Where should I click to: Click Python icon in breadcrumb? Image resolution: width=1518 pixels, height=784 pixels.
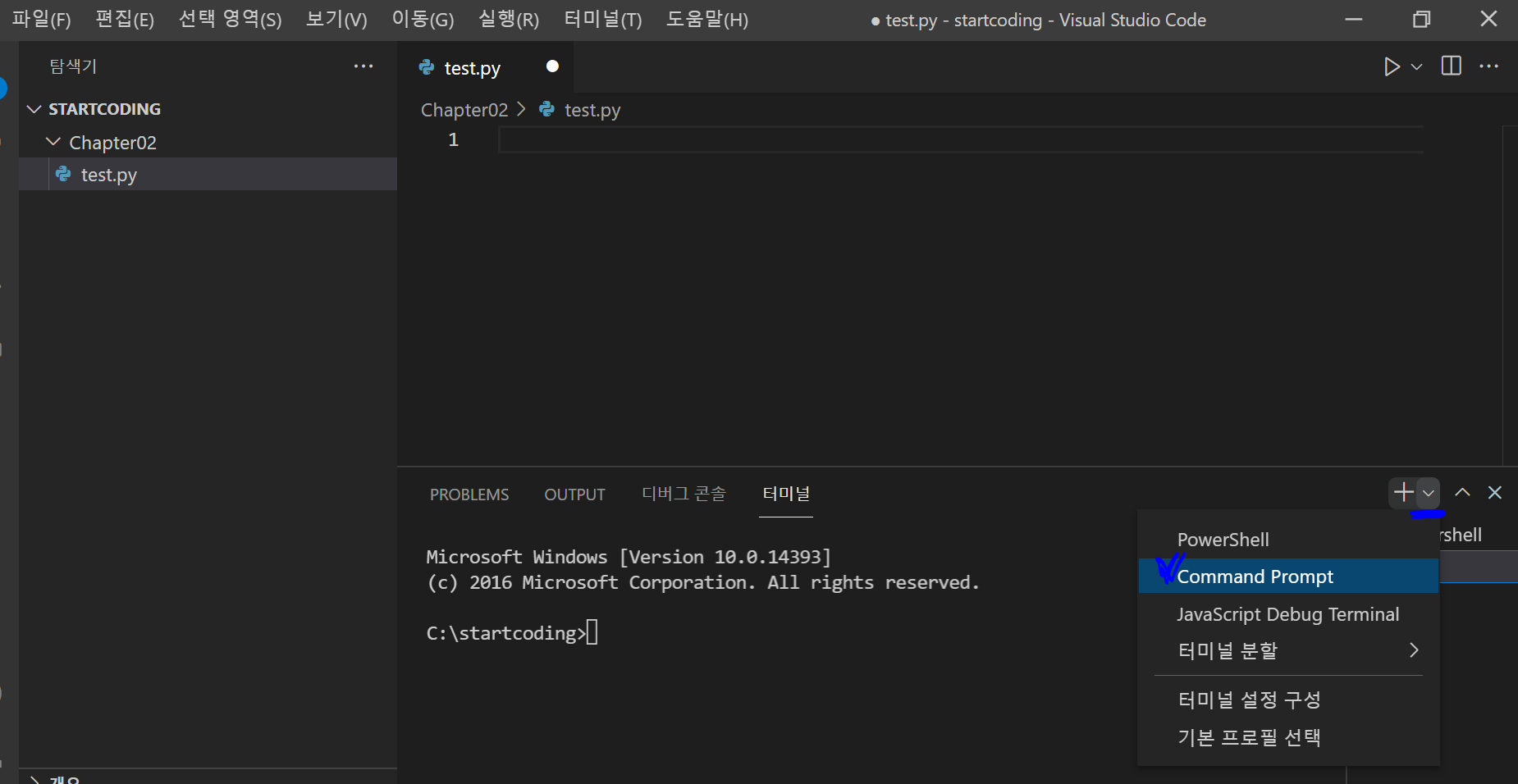click(546, 109)
